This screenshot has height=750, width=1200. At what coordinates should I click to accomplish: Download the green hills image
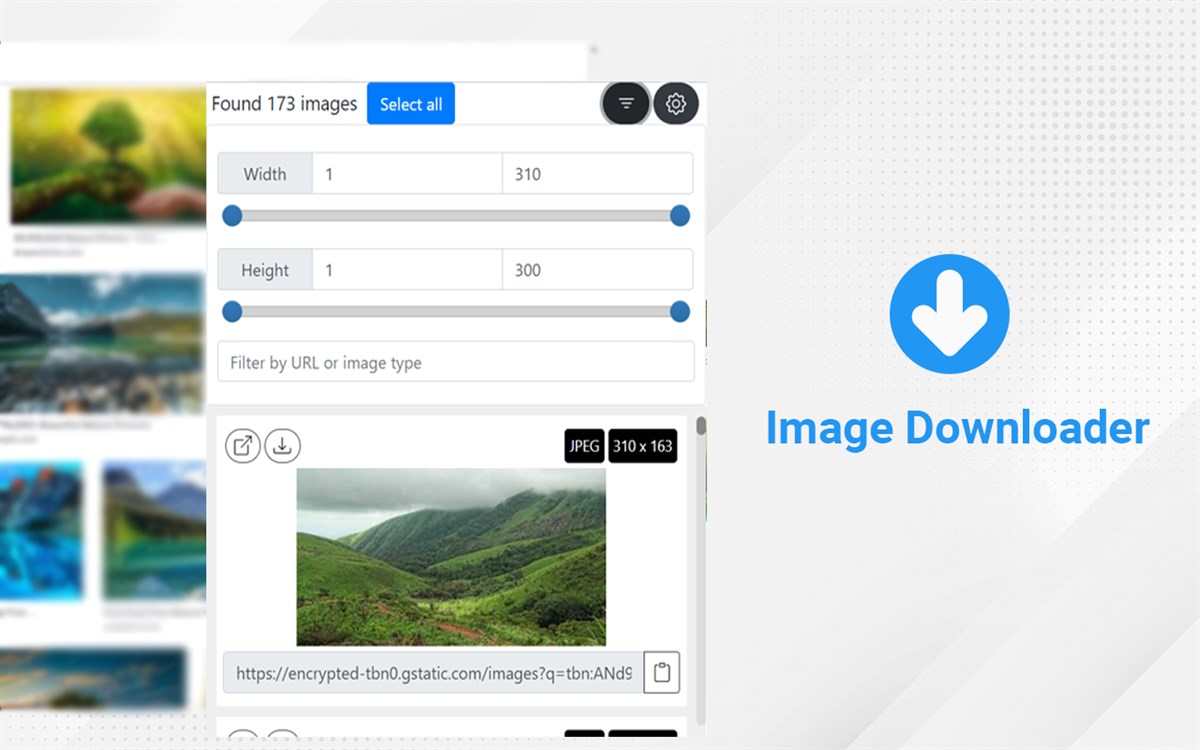pos(281,446)
